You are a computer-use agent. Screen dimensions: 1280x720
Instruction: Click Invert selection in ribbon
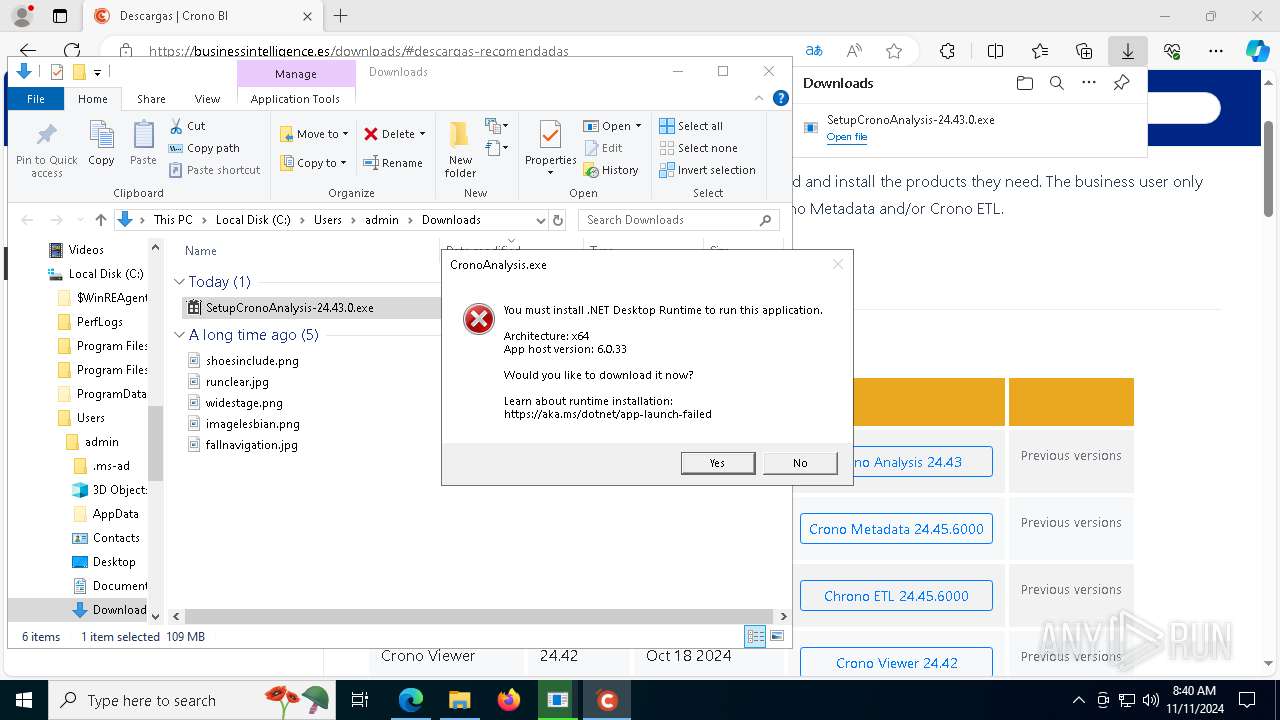[707, 170]
